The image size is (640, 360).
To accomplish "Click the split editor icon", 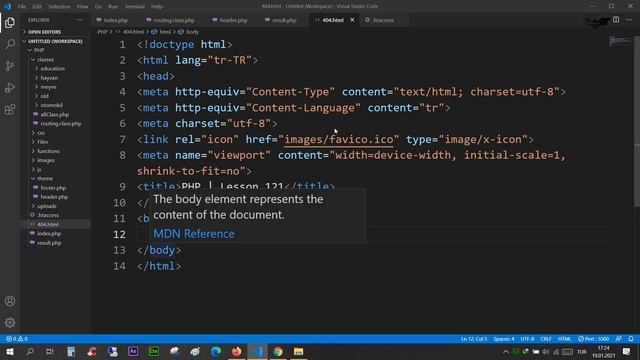I will pos(616,20).
